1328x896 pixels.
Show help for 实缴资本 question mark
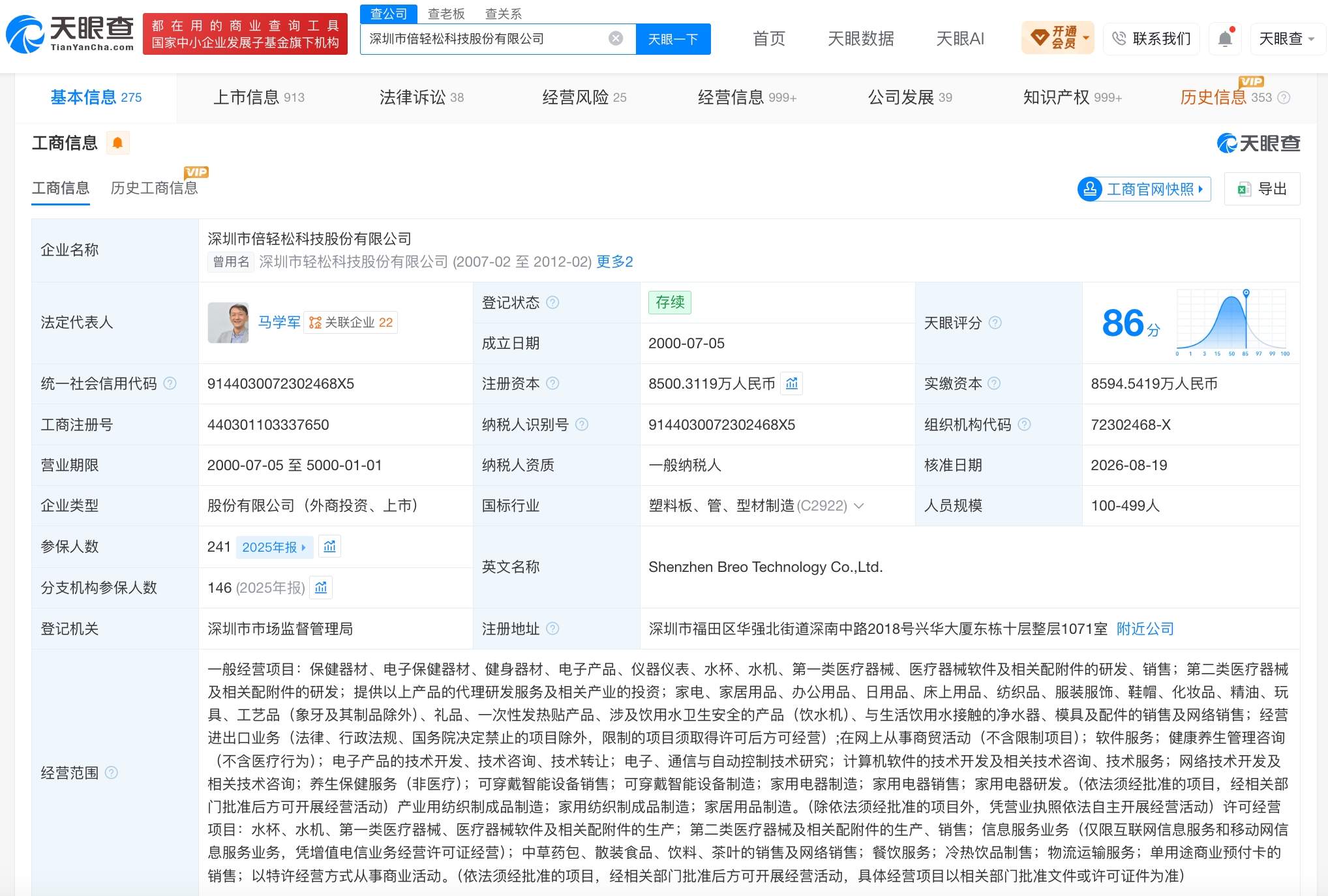coord(994,383)
